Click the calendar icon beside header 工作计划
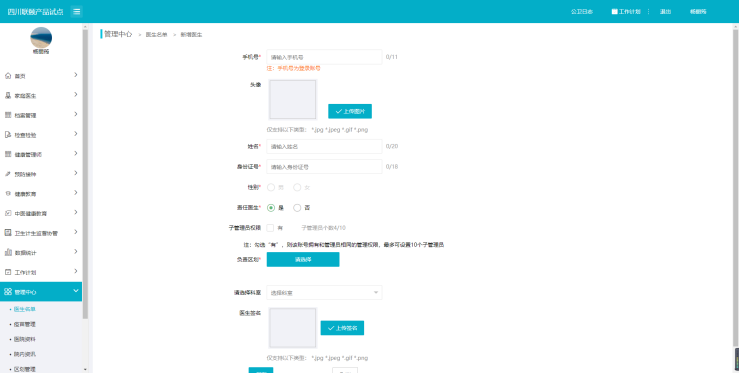 tap(614, 11)
